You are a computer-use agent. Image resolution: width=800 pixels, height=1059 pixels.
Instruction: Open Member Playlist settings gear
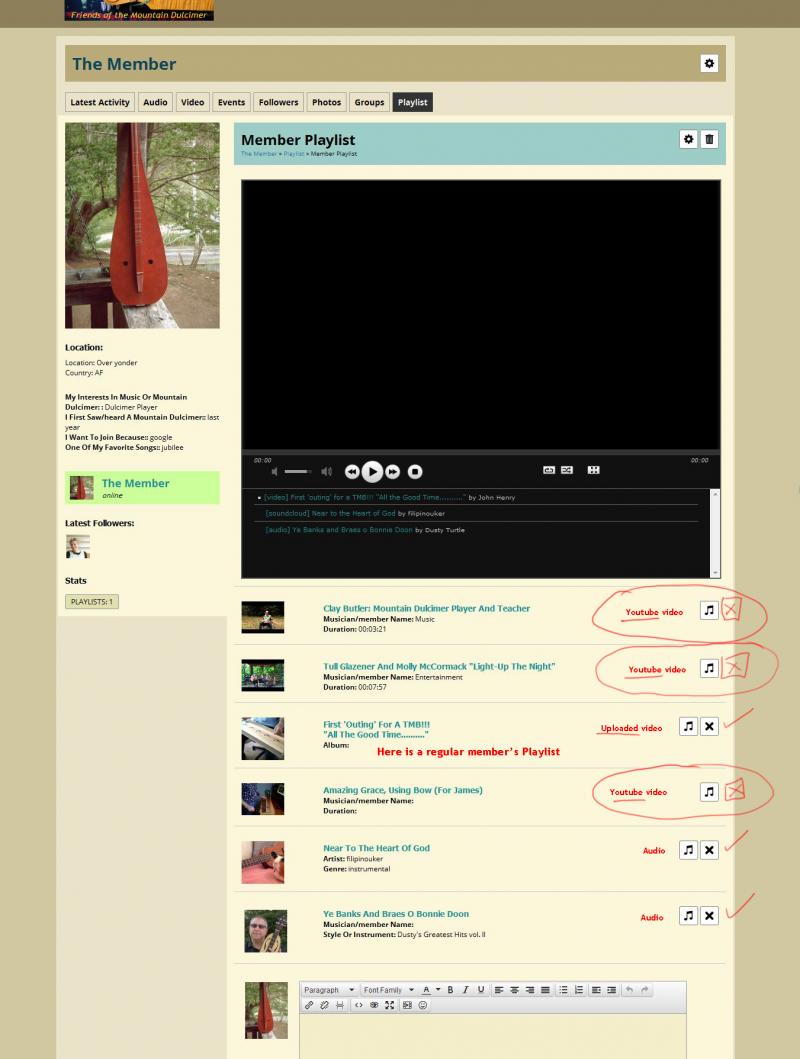tap(688, 139)
